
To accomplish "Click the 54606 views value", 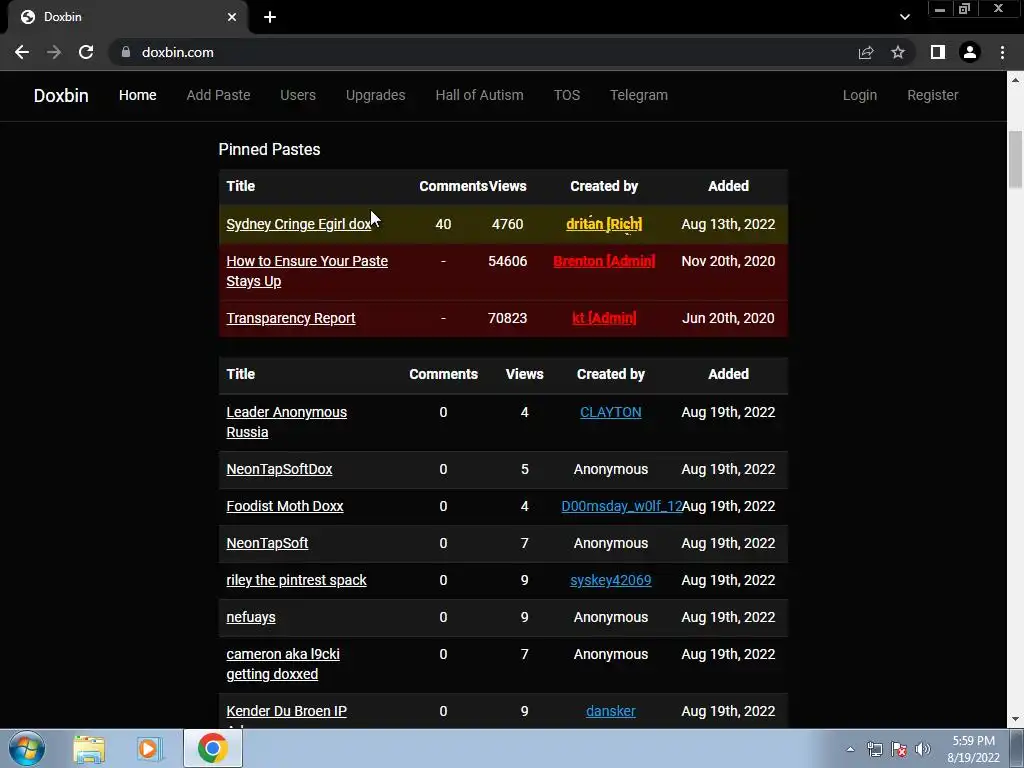I will [507, 261].
